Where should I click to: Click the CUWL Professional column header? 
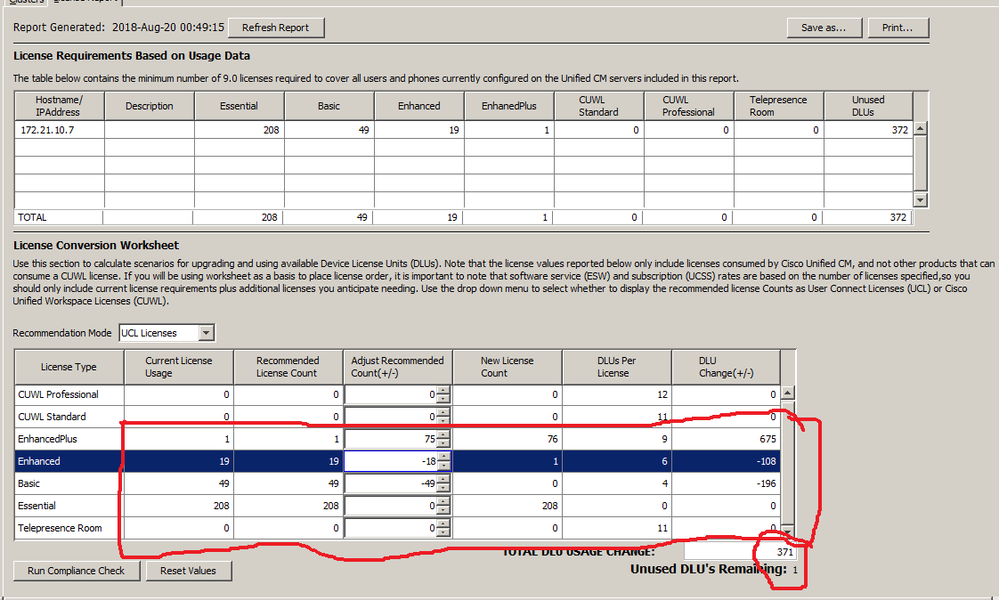(688, 106)
